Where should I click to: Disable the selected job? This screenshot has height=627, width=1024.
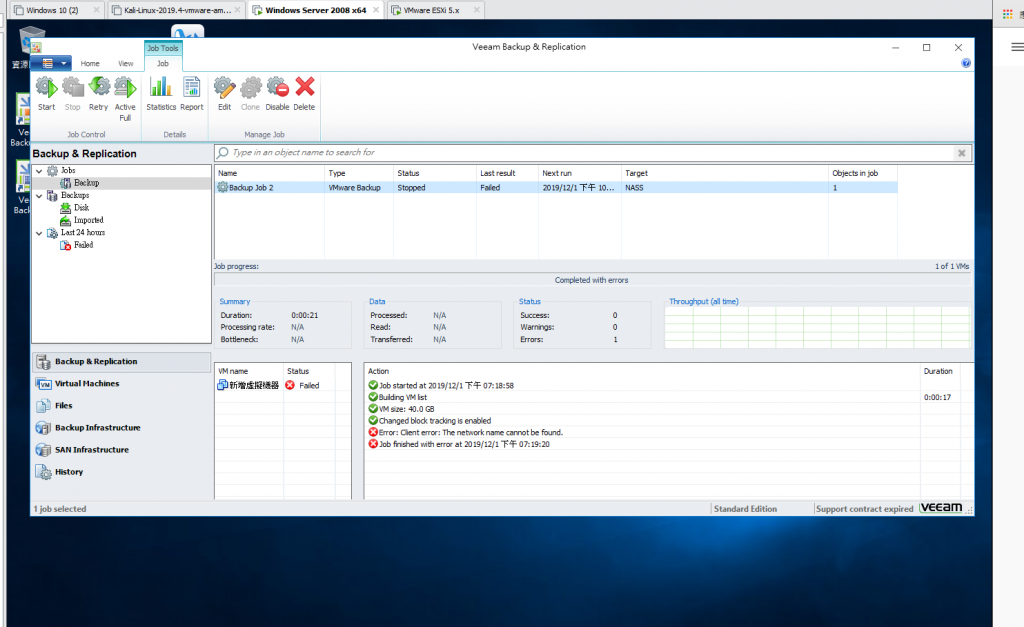[277, 93]
